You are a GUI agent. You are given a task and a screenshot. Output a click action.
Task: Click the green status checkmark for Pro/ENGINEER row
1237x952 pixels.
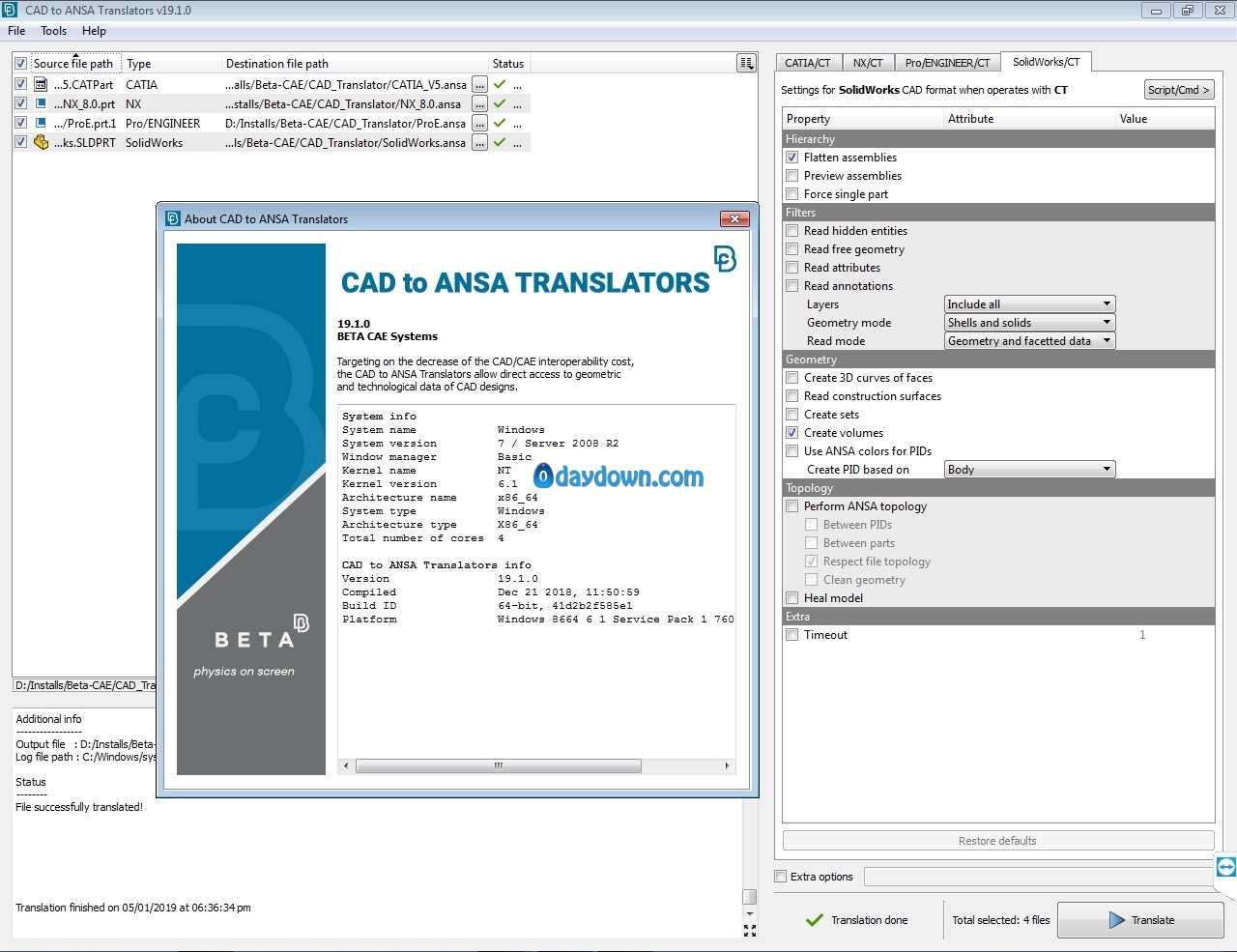[x=500, y=123]
